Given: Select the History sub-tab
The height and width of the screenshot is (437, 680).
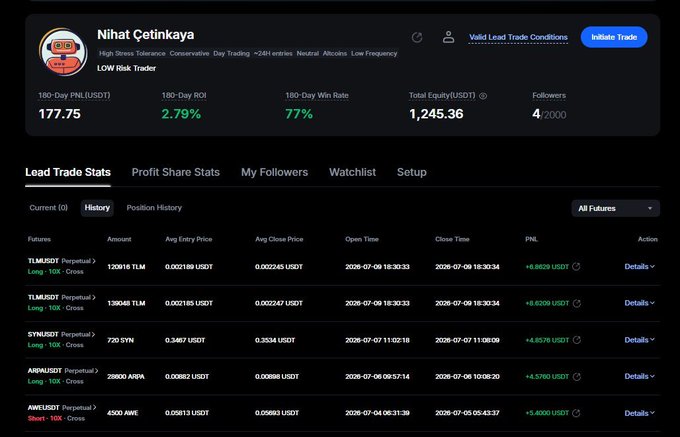Looking at the screenshot, I should [97, 208].
